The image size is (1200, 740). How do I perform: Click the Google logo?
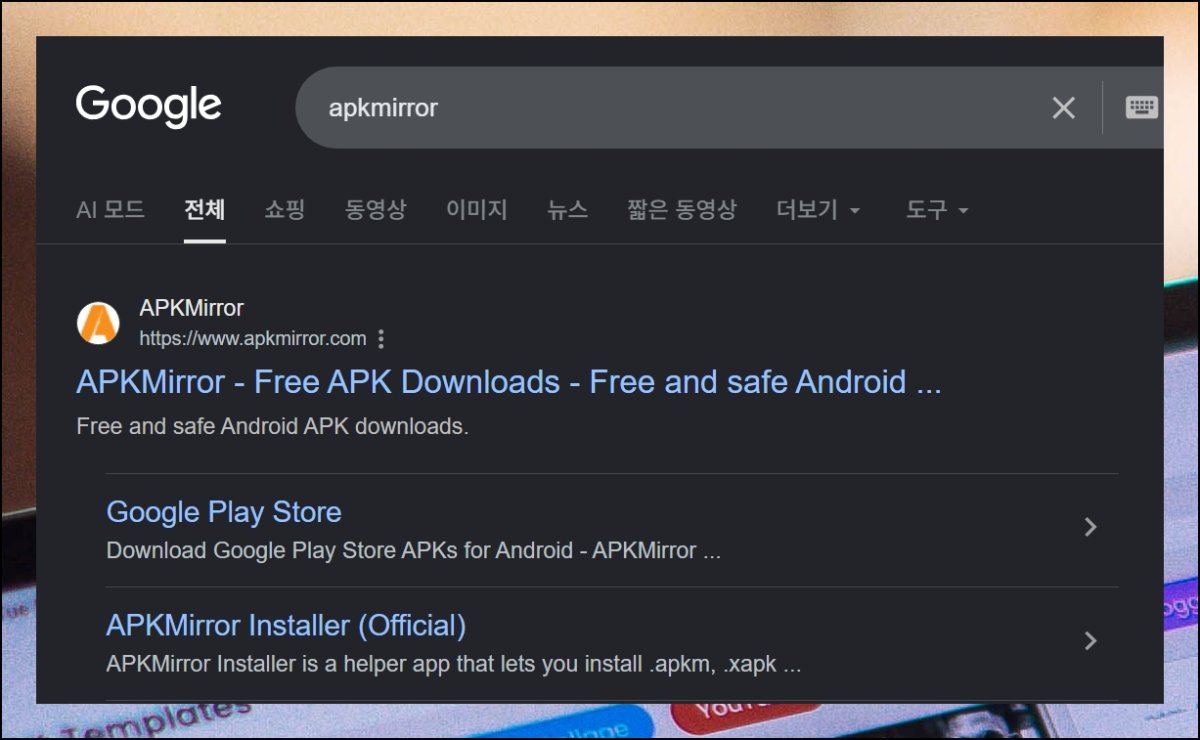click(x=148, y=106)
